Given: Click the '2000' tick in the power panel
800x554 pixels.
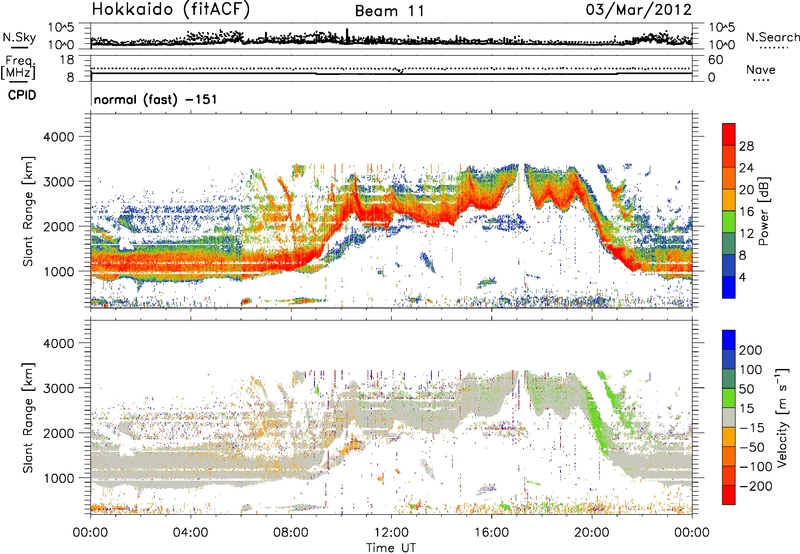Looking at the screenshot, I should 61,226.
